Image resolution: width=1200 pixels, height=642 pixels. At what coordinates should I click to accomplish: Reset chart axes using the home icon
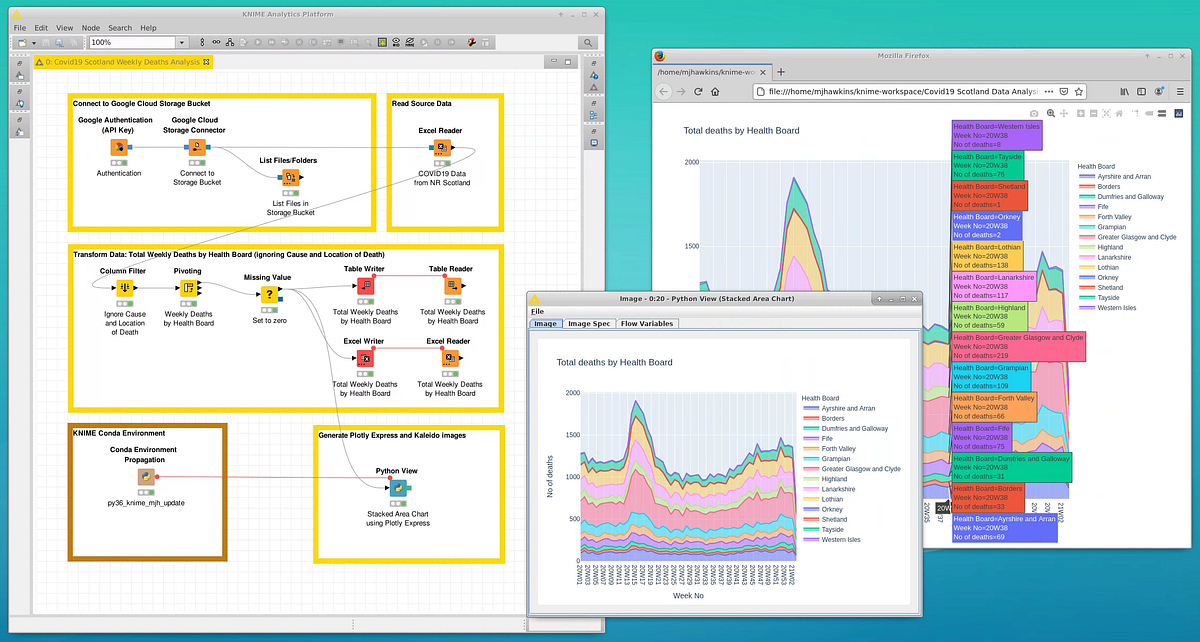pos(1119,114)
